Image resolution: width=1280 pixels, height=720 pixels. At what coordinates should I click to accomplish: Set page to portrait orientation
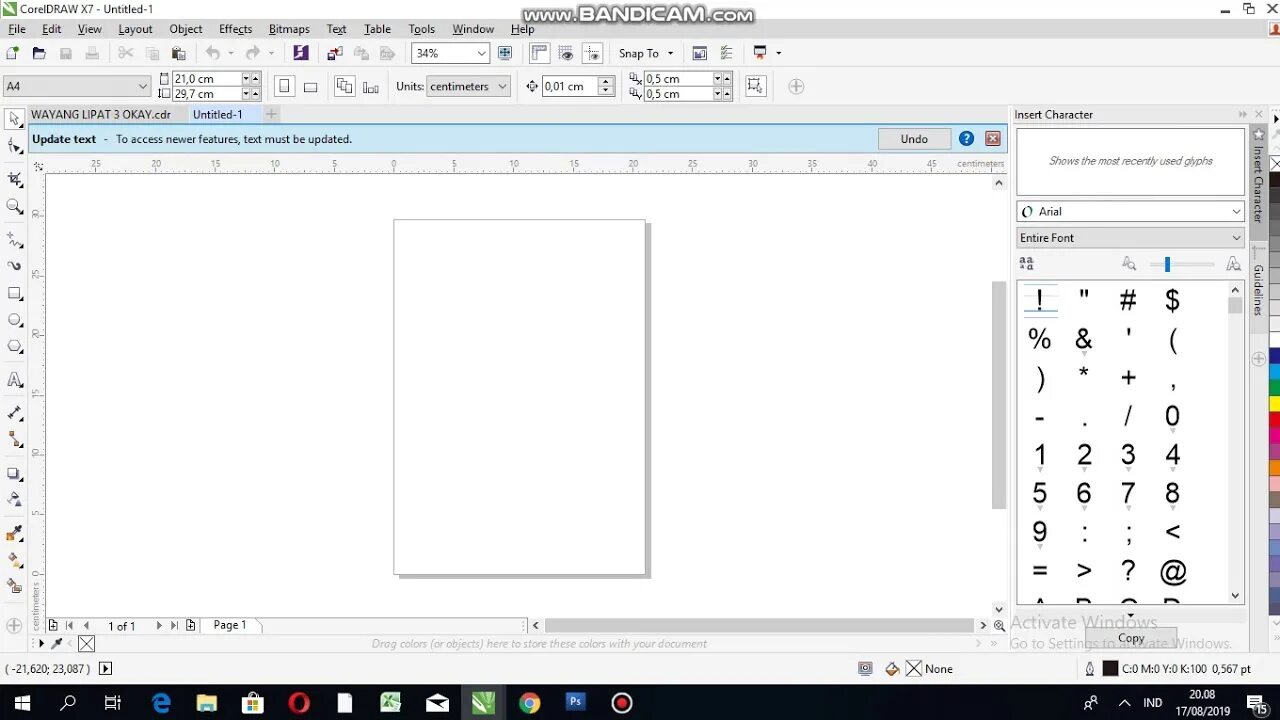(x=284, y=86)
